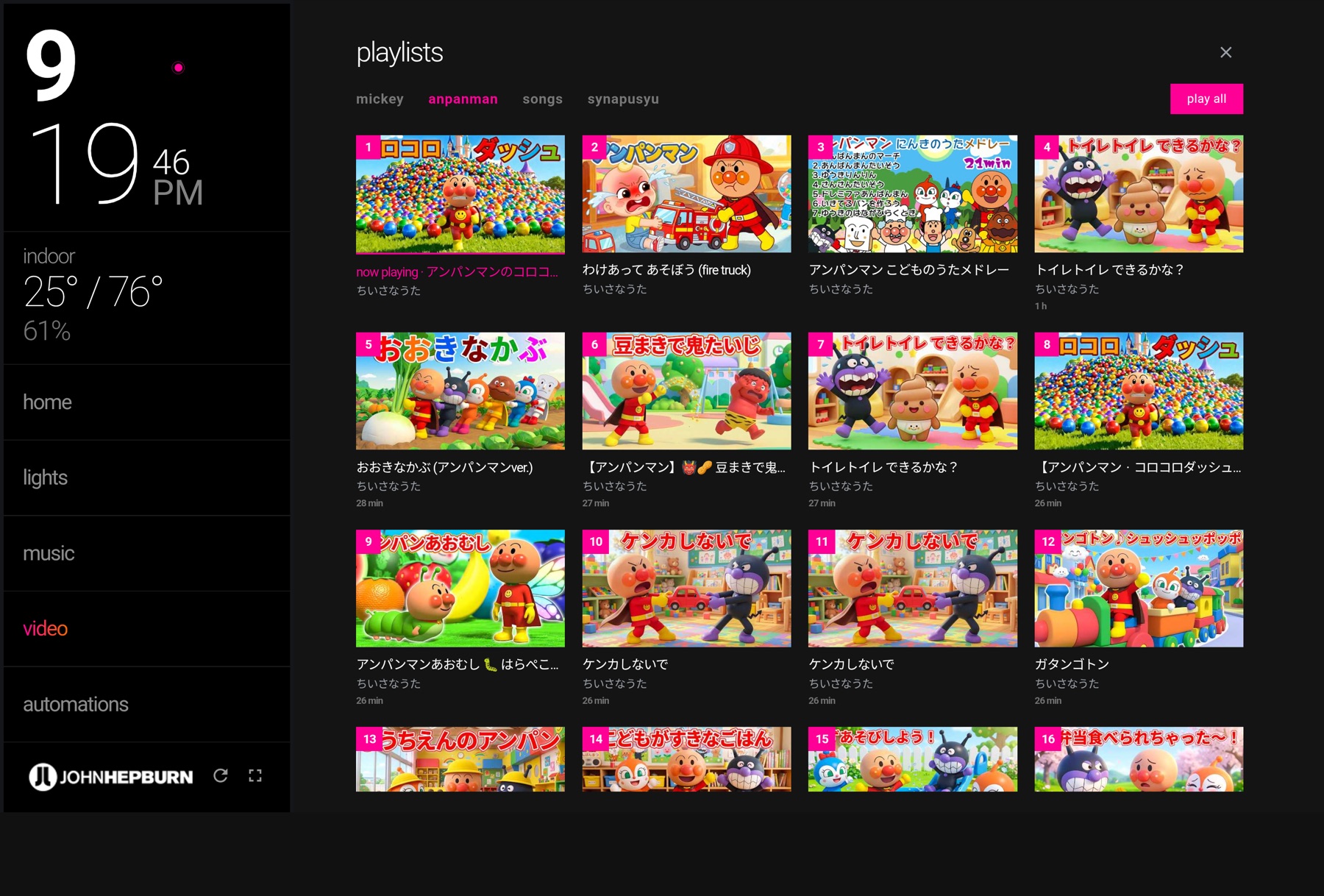Screen dimensions: 1324x896
Task: Click the pink status dot near the clock
Action: (x=178, y=68)
